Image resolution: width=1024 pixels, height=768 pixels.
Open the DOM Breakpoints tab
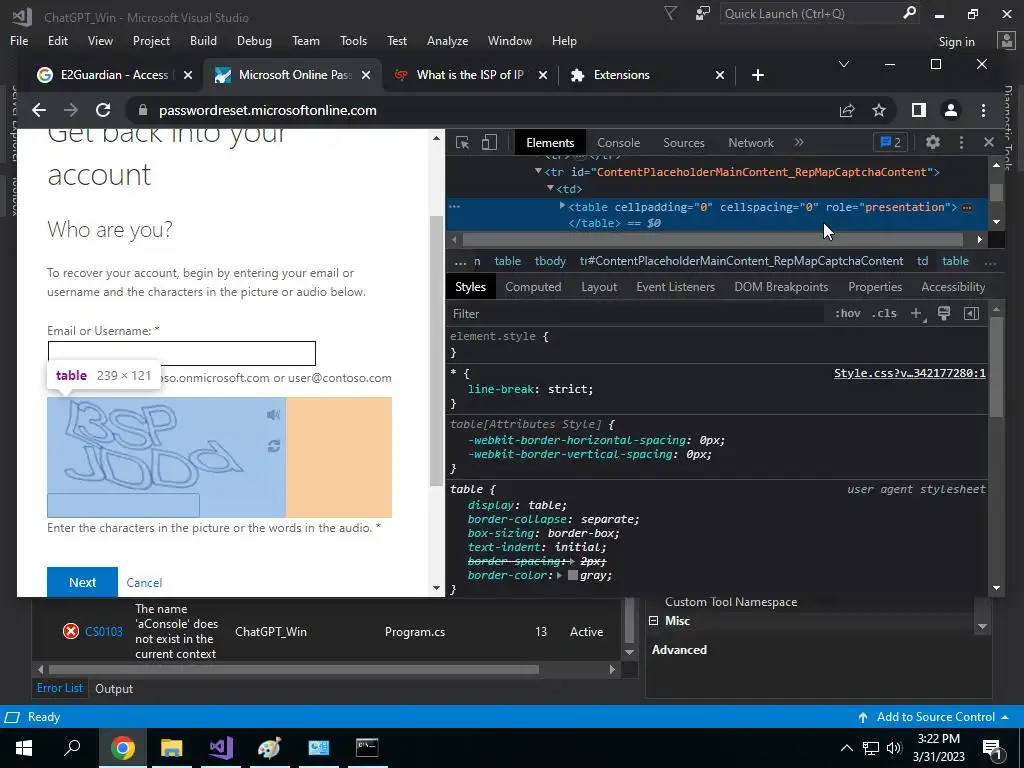coord(781,287)
